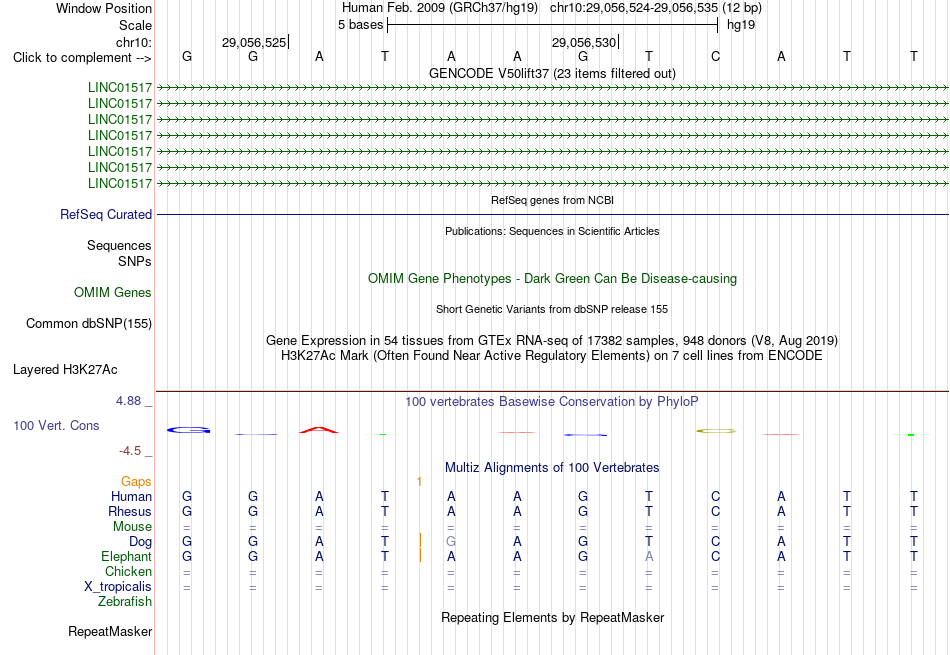Image resolution: width=950 pixels, height=655 pixels.
Task: Click the hg19 label beside scale bar
Action: point(740,25)
